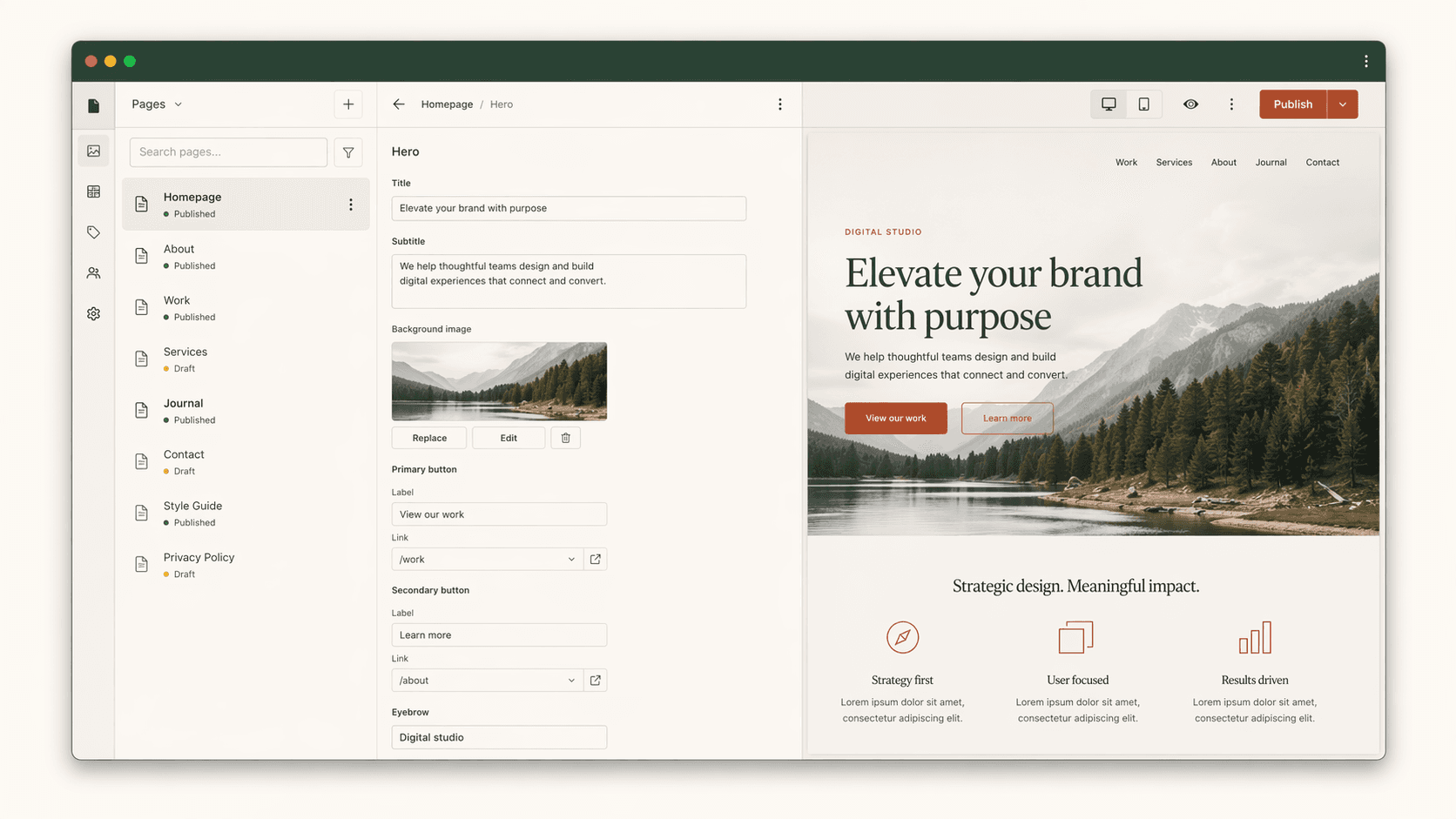Click the filter pages funnel icon

point(348,152)
